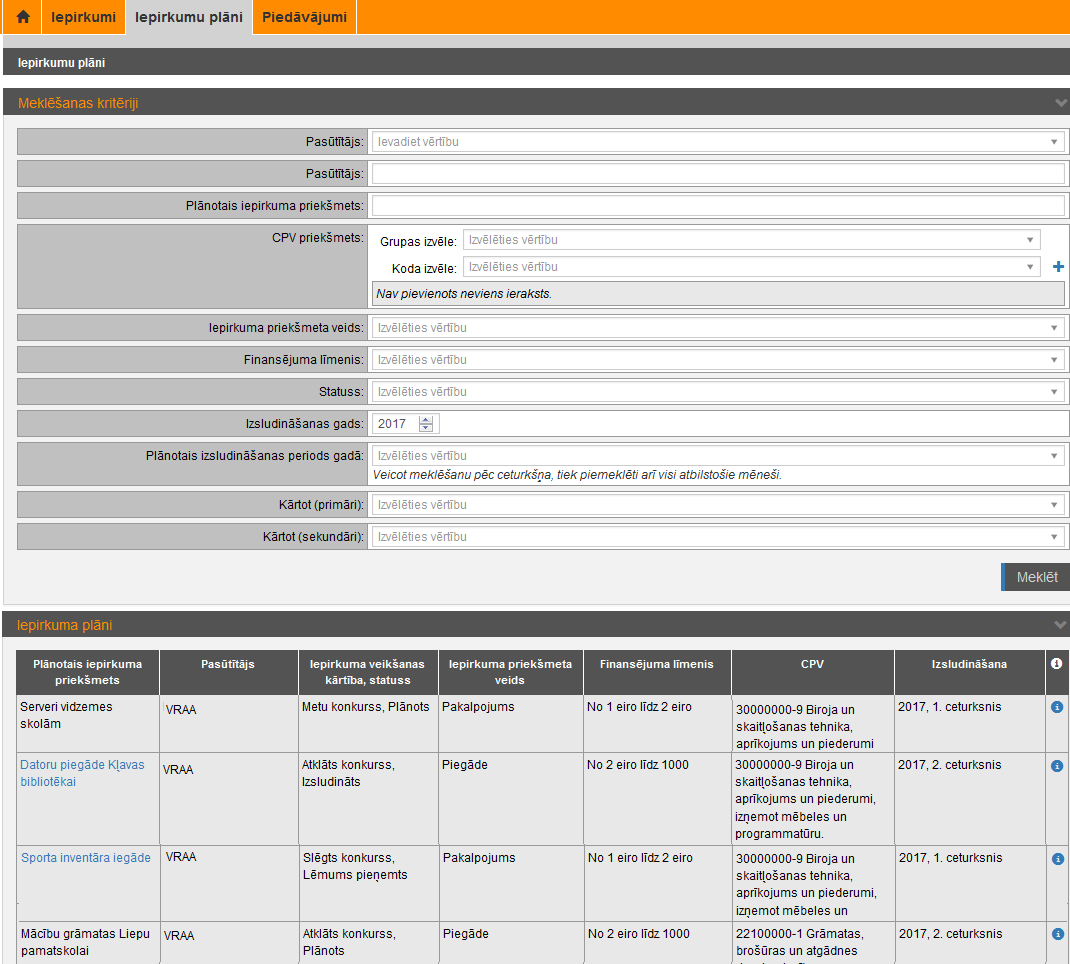
Task: Click the Plānotais iepirkuma priekšmets text field
Action: [x=717, y=206]
